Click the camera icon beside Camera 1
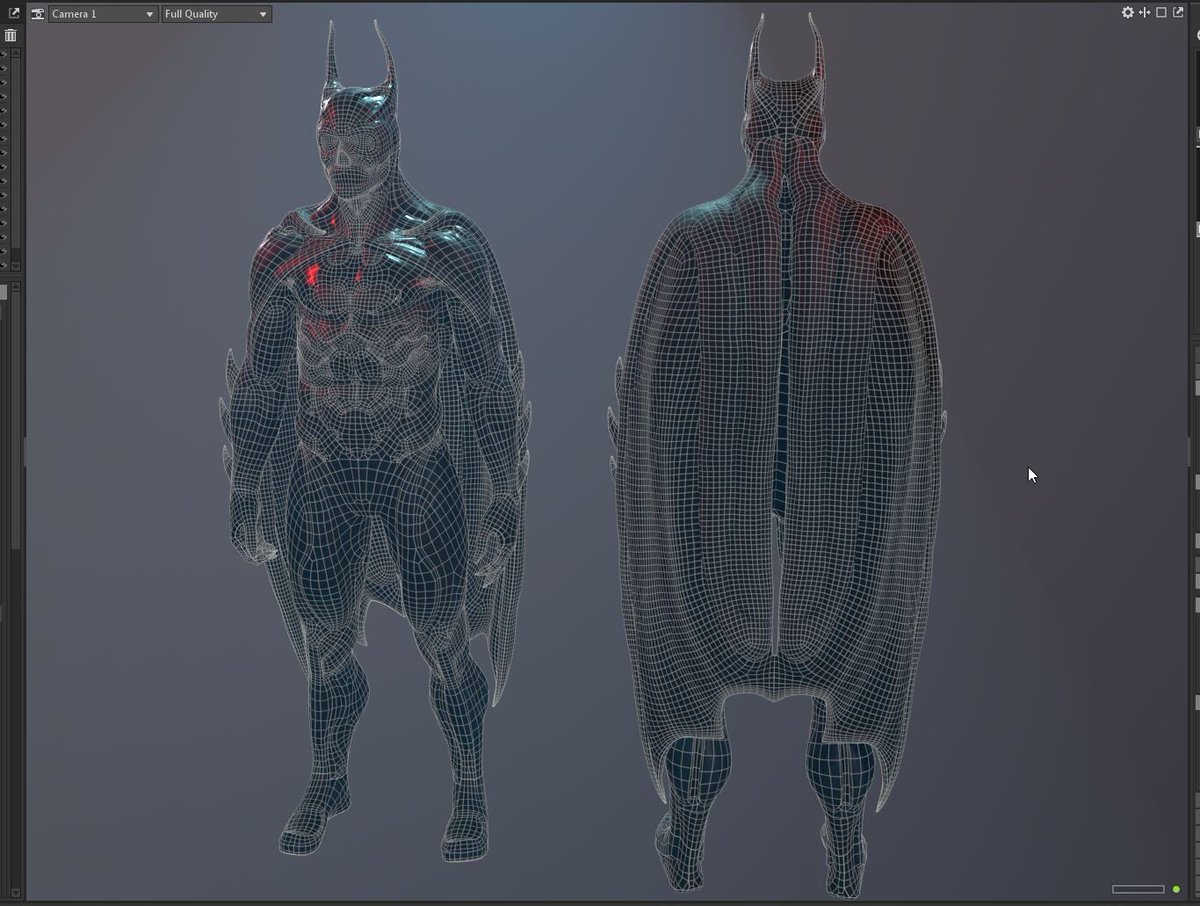1200x906 pixels. pyautogui.click(x=37, y=14)
